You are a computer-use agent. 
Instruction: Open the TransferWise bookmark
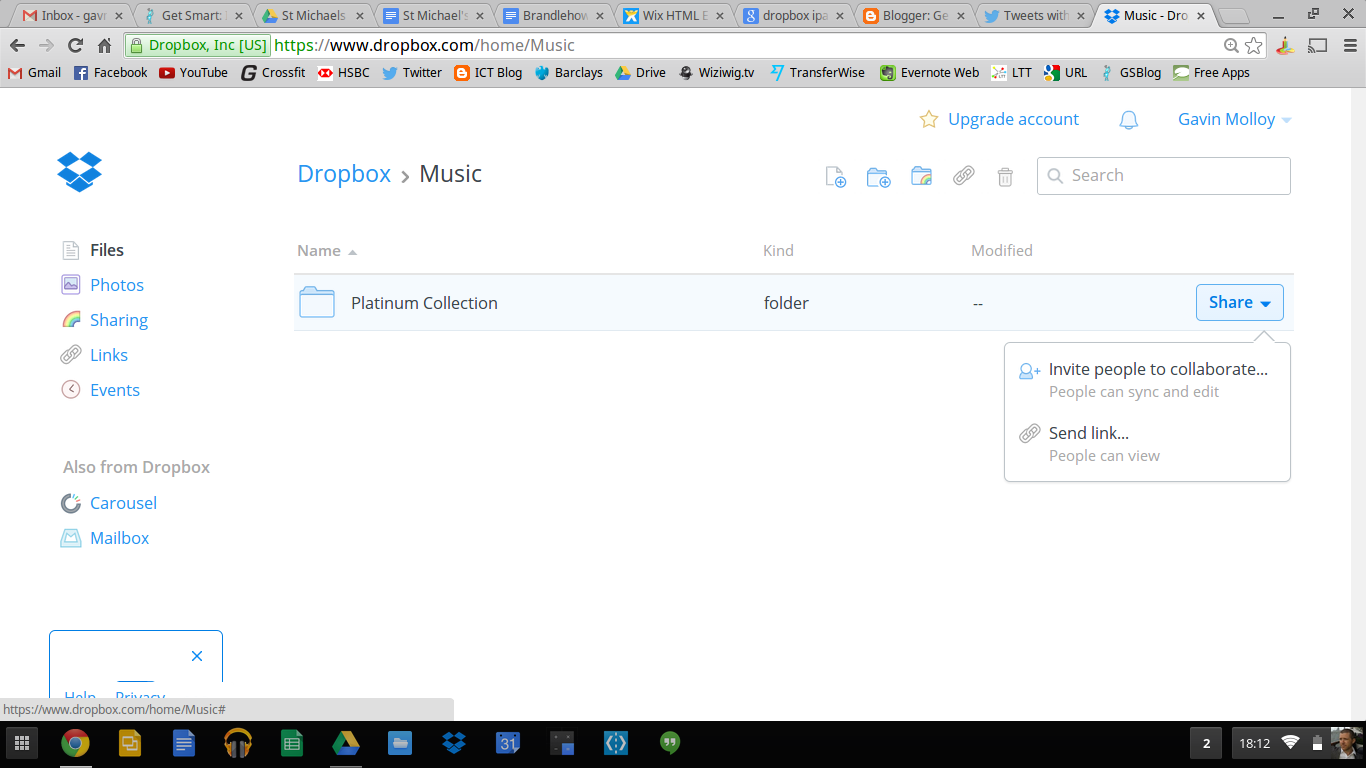coord(817,73)
